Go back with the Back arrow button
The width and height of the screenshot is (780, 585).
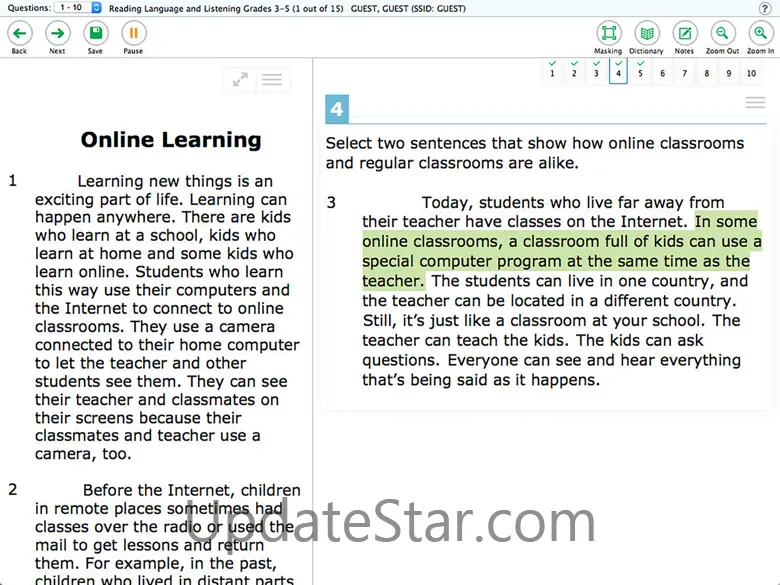pyautogui.click(x=19, y=34)
